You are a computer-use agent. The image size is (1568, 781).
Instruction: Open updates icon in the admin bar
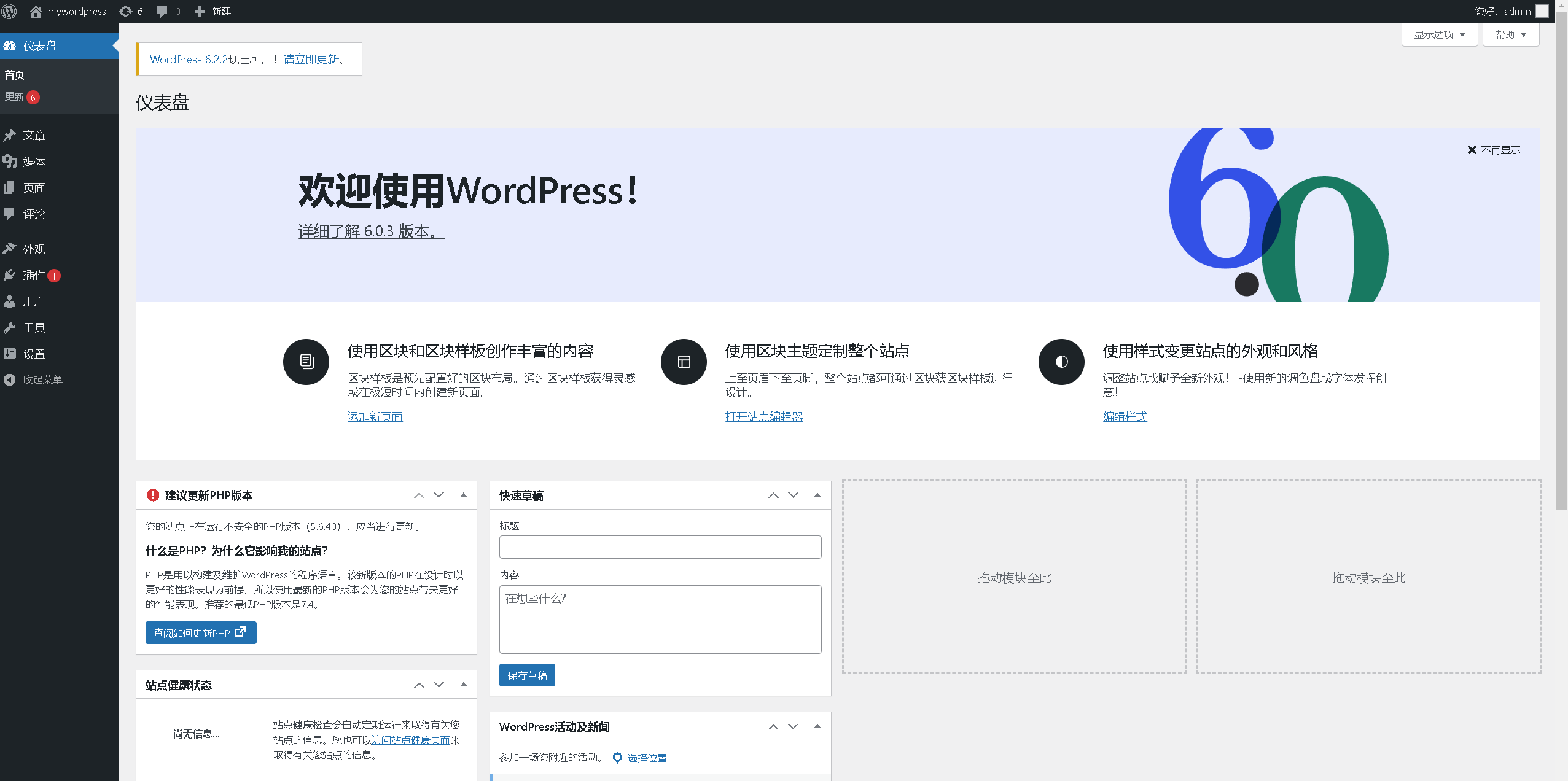pyautogui.click(x=126, y=11)
